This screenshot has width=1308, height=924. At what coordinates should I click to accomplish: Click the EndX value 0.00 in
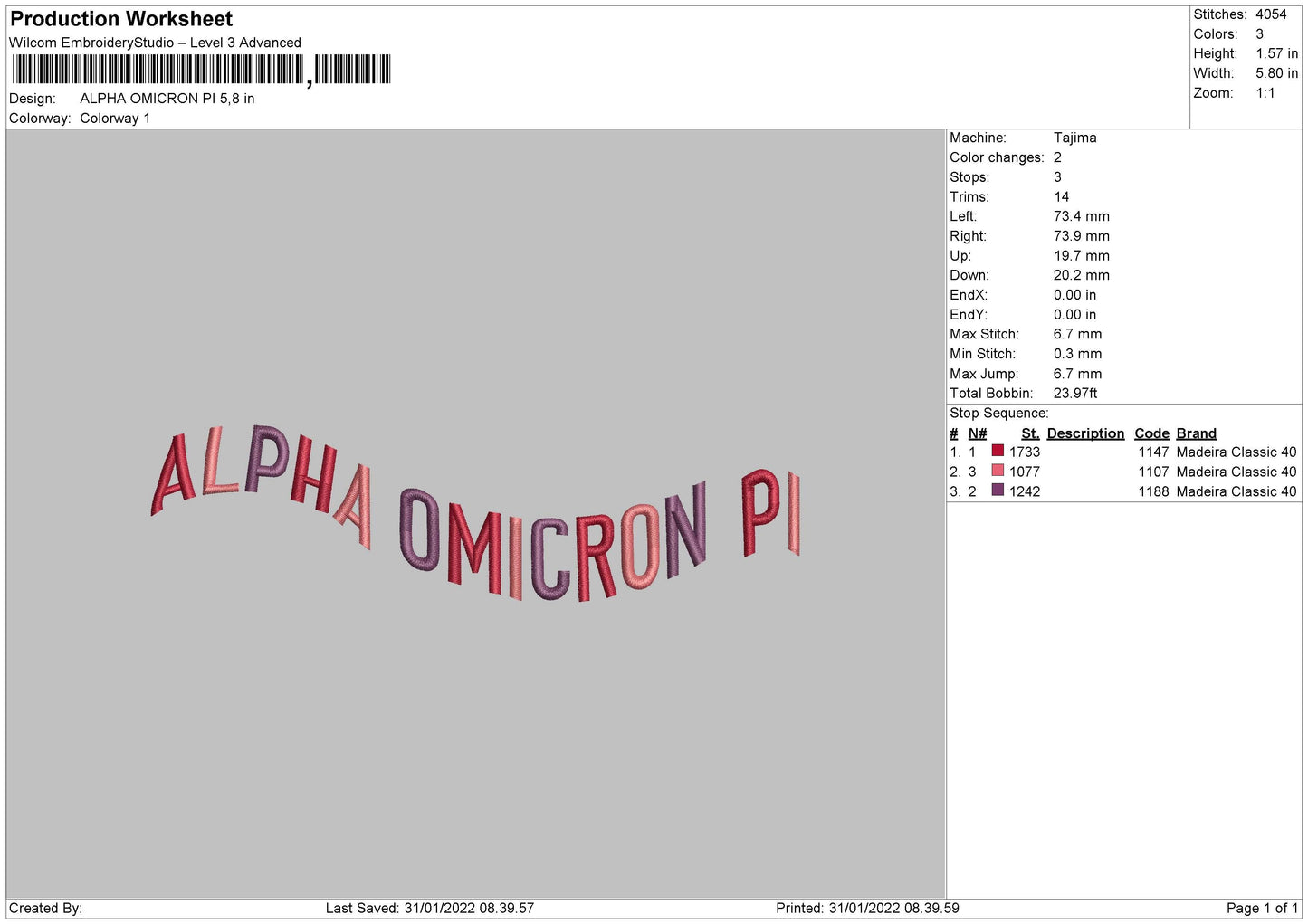click(1074, 295)
